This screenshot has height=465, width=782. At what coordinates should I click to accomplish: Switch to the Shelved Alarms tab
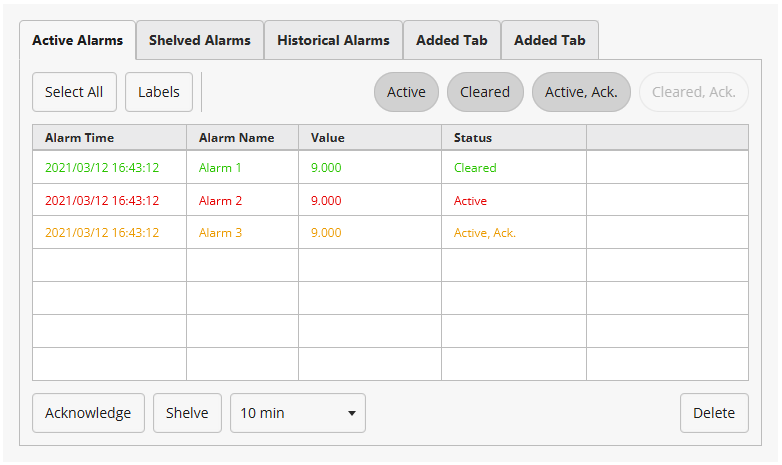click(200, 41)
